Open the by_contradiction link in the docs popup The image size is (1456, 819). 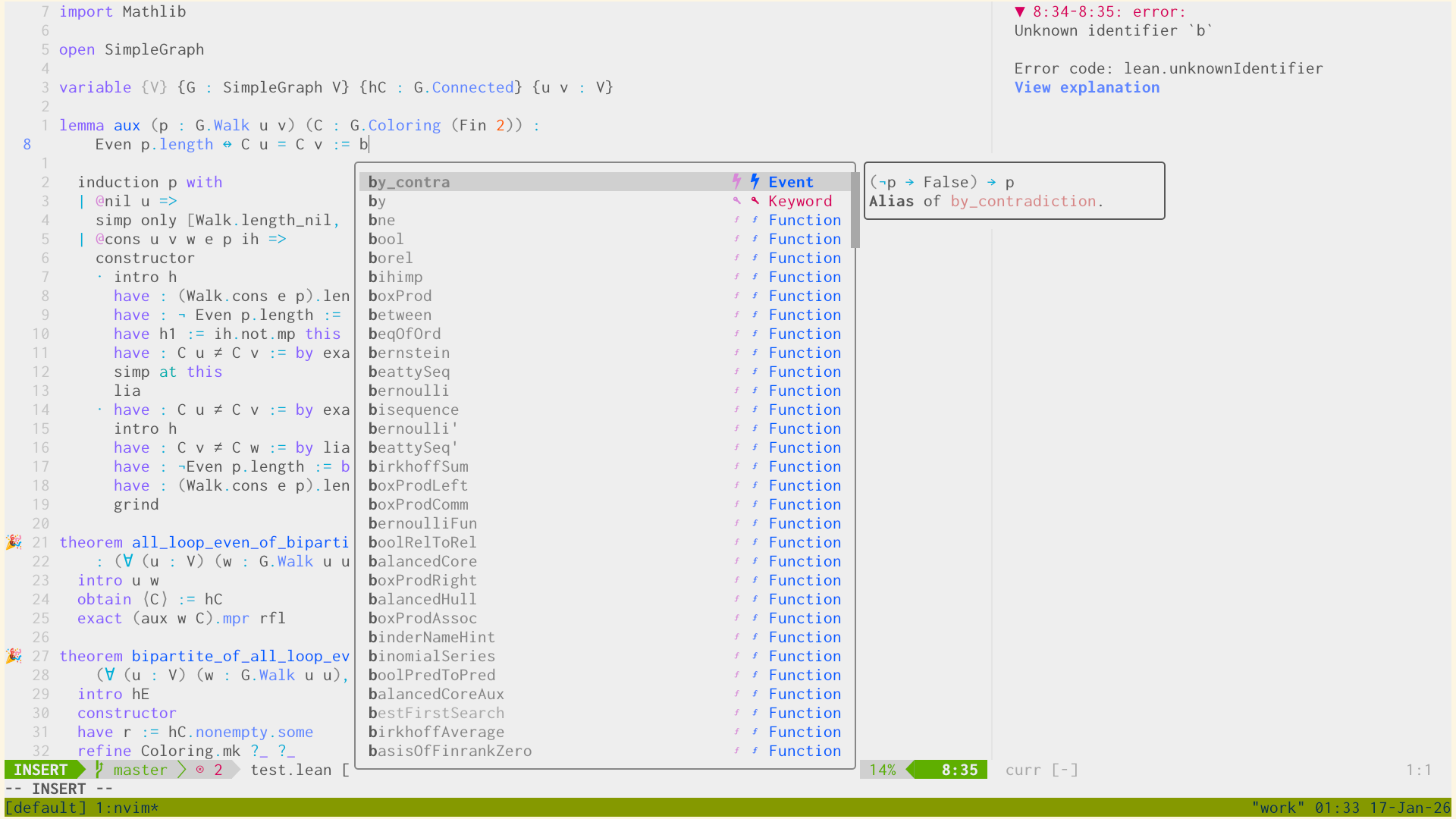point(1023,201)
